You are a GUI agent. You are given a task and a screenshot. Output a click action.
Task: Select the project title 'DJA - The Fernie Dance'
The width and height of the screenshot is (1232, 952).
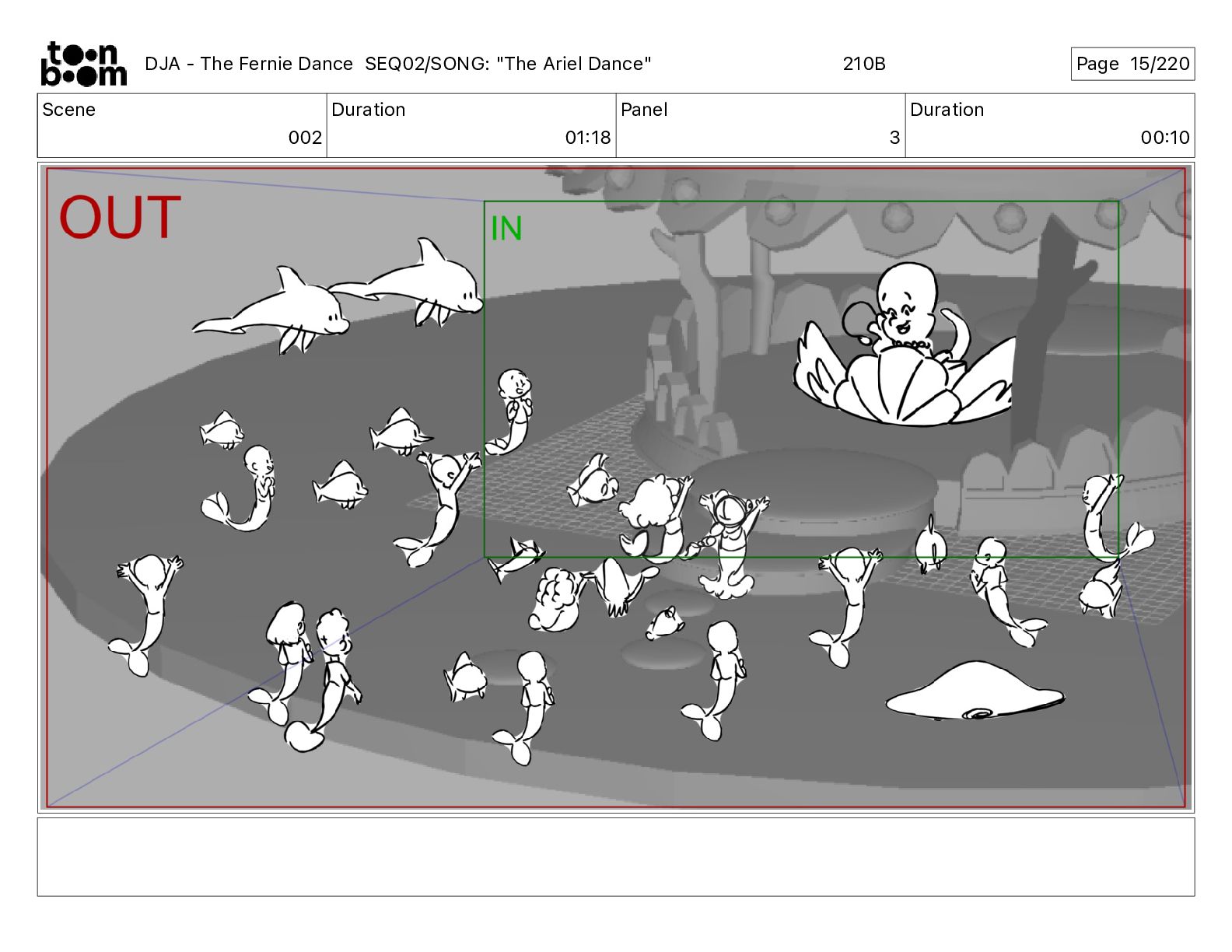[249, 64]
